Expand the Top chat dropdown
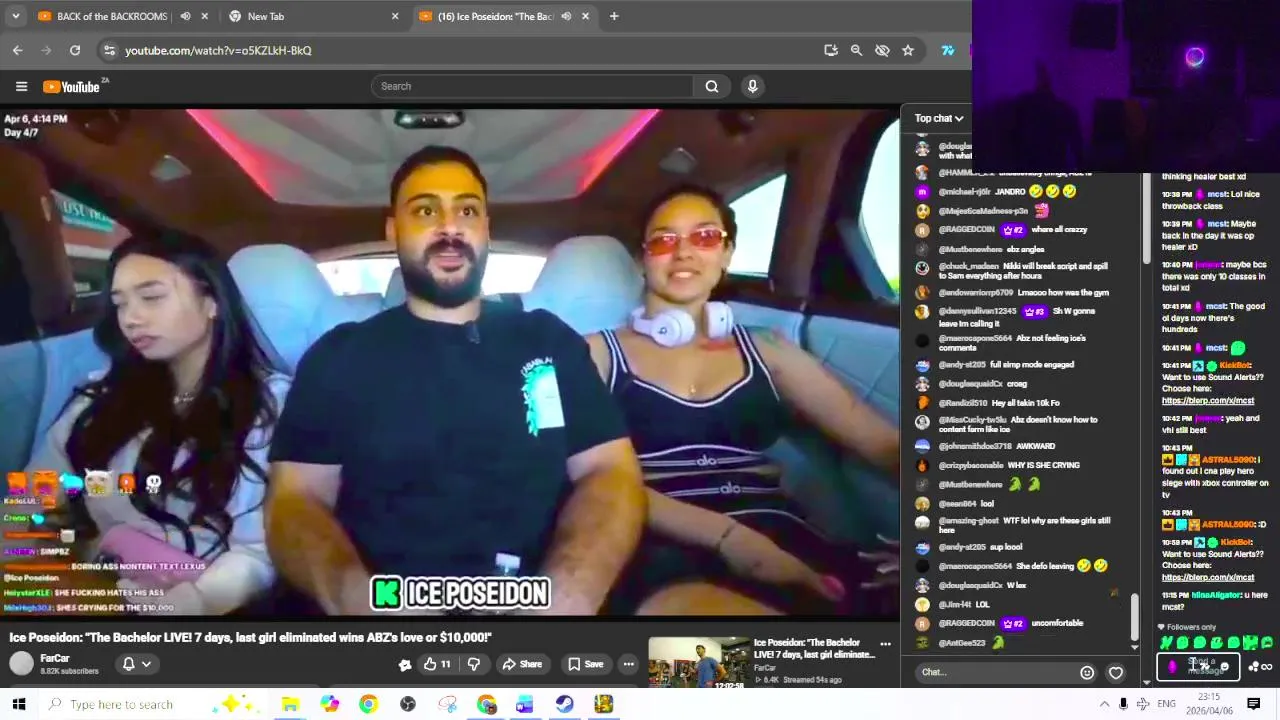The image size is (1280, 720). pos(939,118)
